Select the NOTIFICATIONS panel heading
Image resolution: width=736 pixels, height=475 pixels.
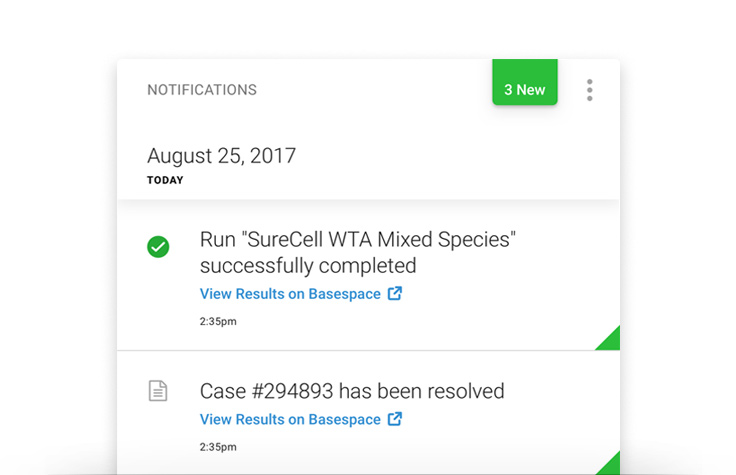click(202, 90)
